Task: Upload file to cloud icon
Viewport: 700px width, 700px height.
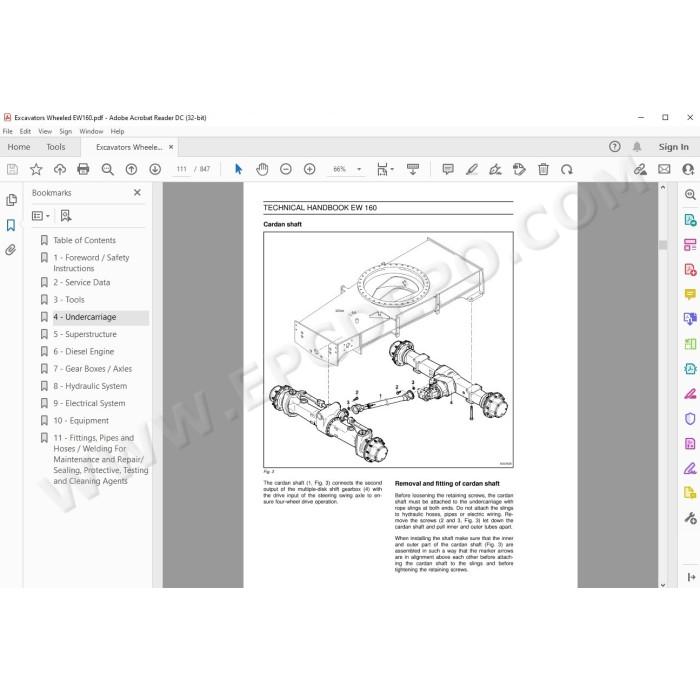Action: [x=60, y=169]
